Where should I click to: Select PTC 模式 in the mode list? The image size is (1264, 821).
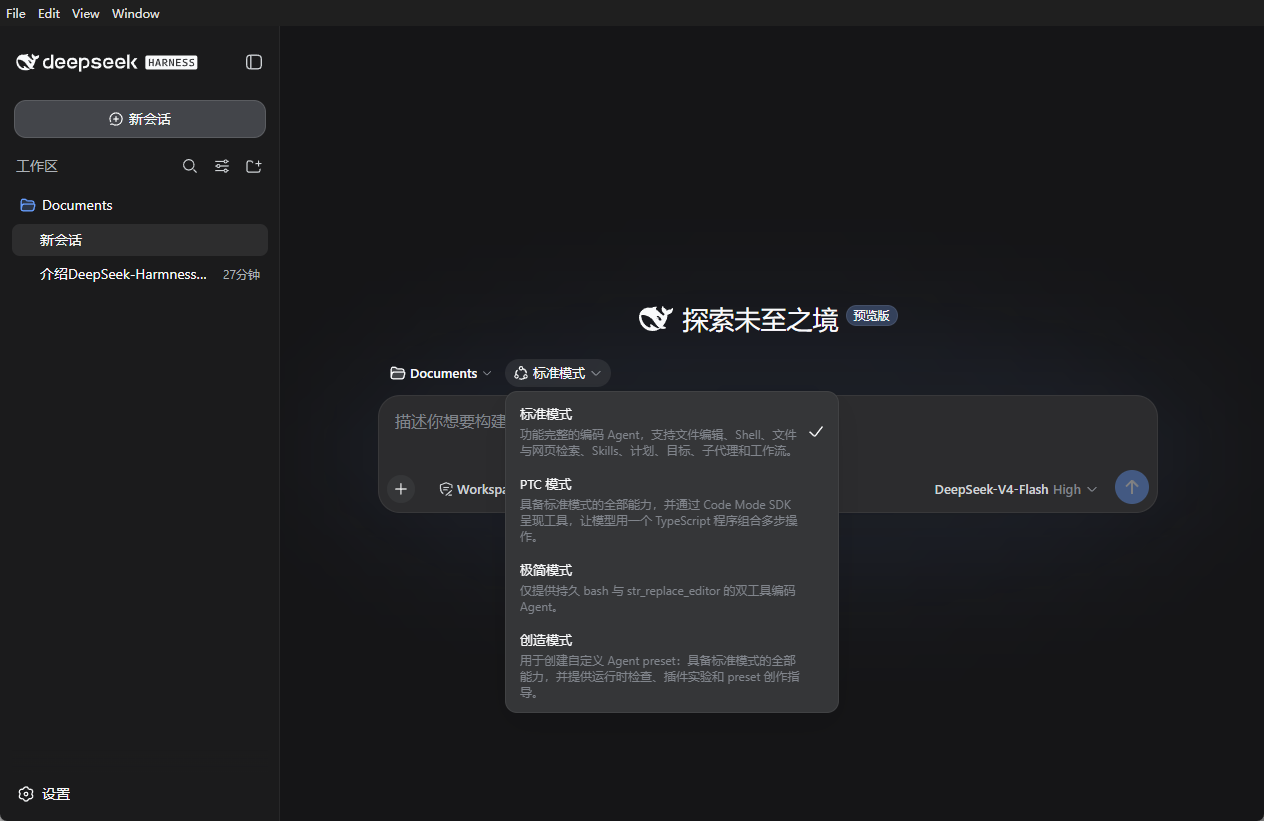click(x=672, y=510)
